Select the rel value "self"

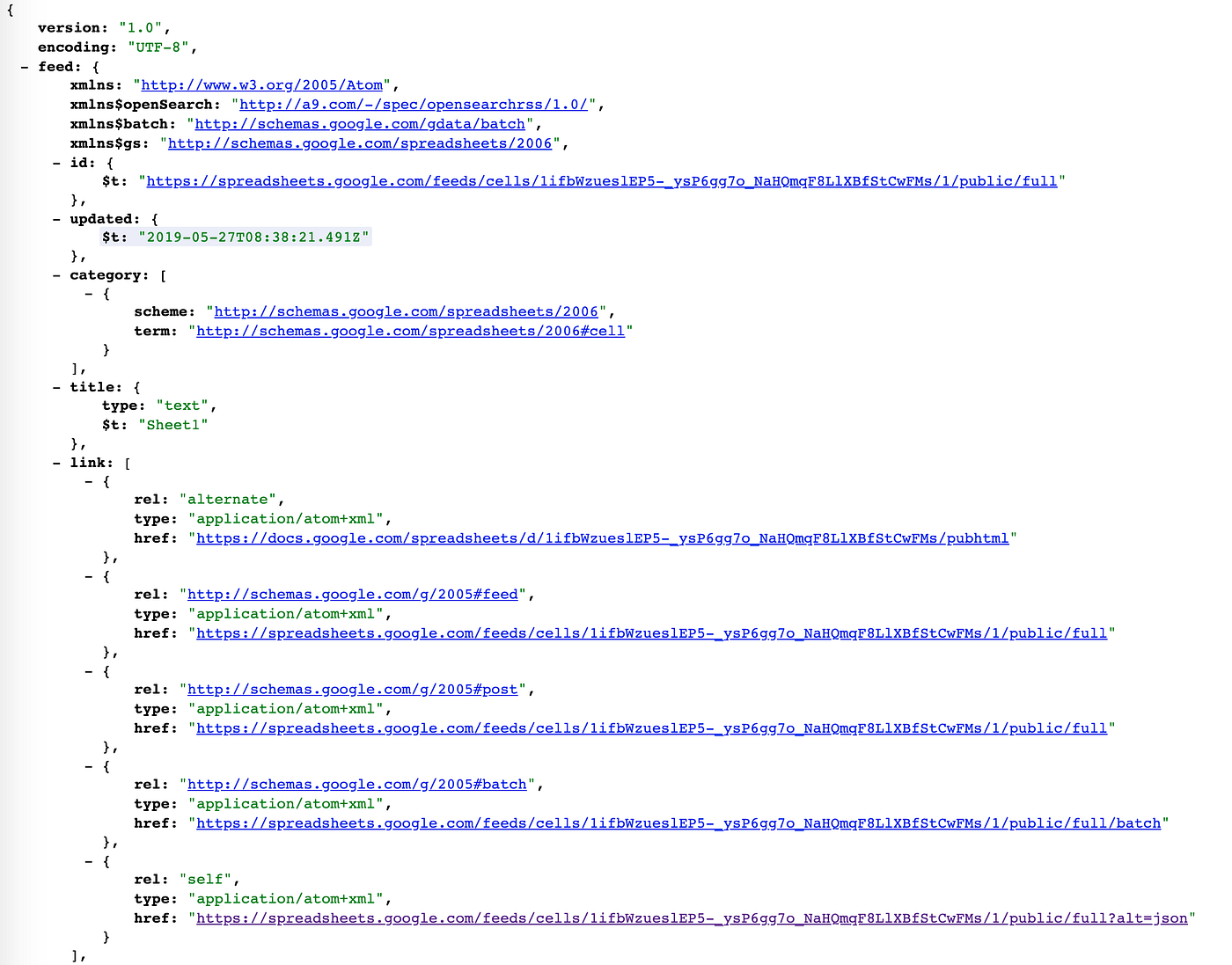click(205, 880)
